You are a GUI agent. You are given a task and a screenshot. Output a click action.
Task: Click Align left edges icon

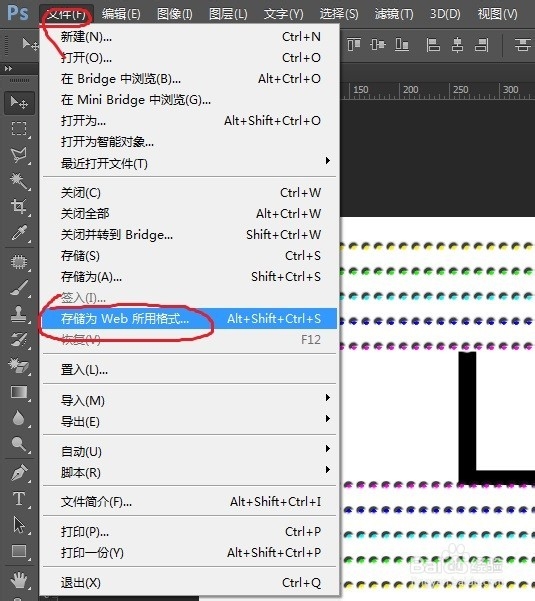[x=433, y=44]
